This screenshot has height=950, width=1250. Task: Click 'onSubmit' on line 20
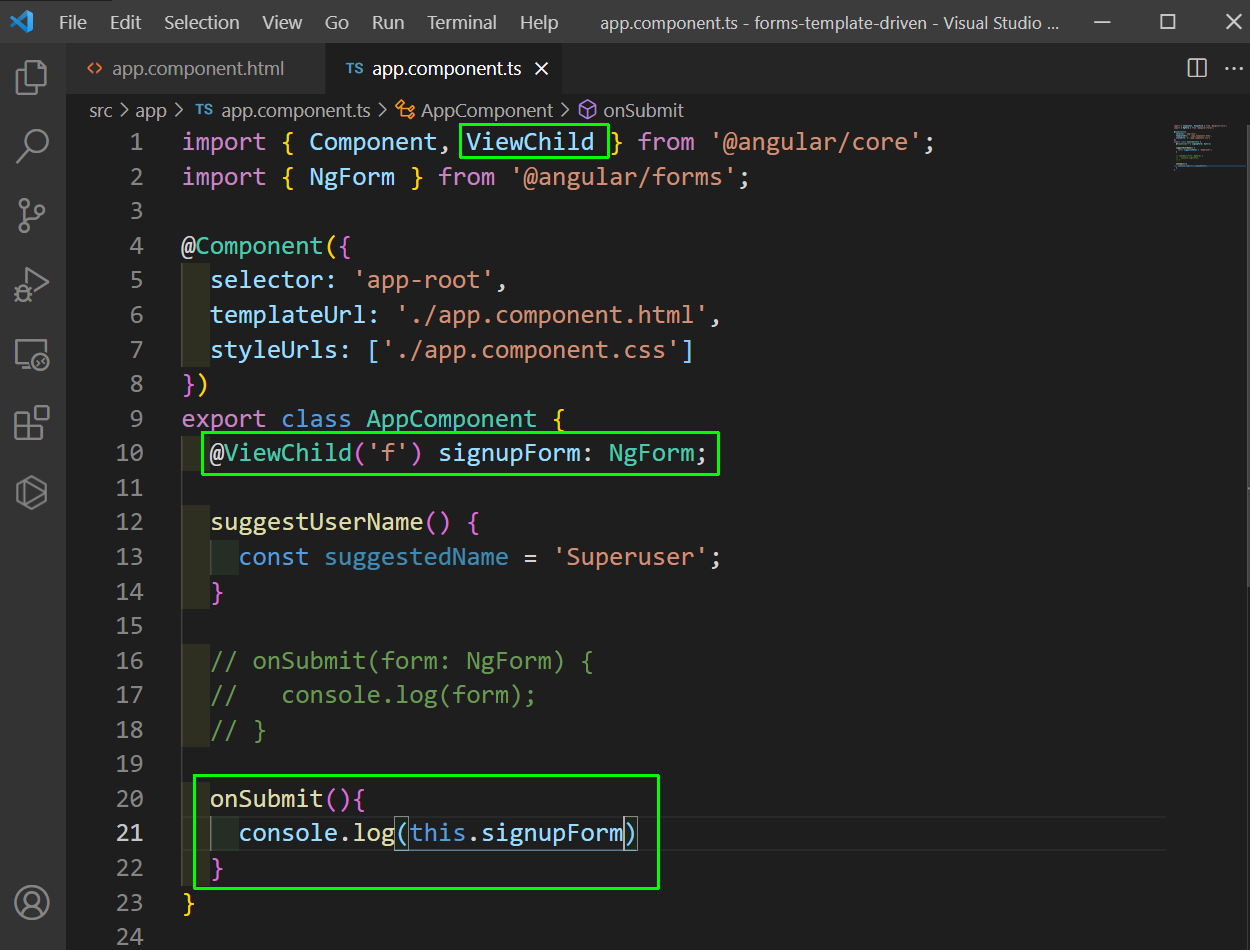coord(267,799)
